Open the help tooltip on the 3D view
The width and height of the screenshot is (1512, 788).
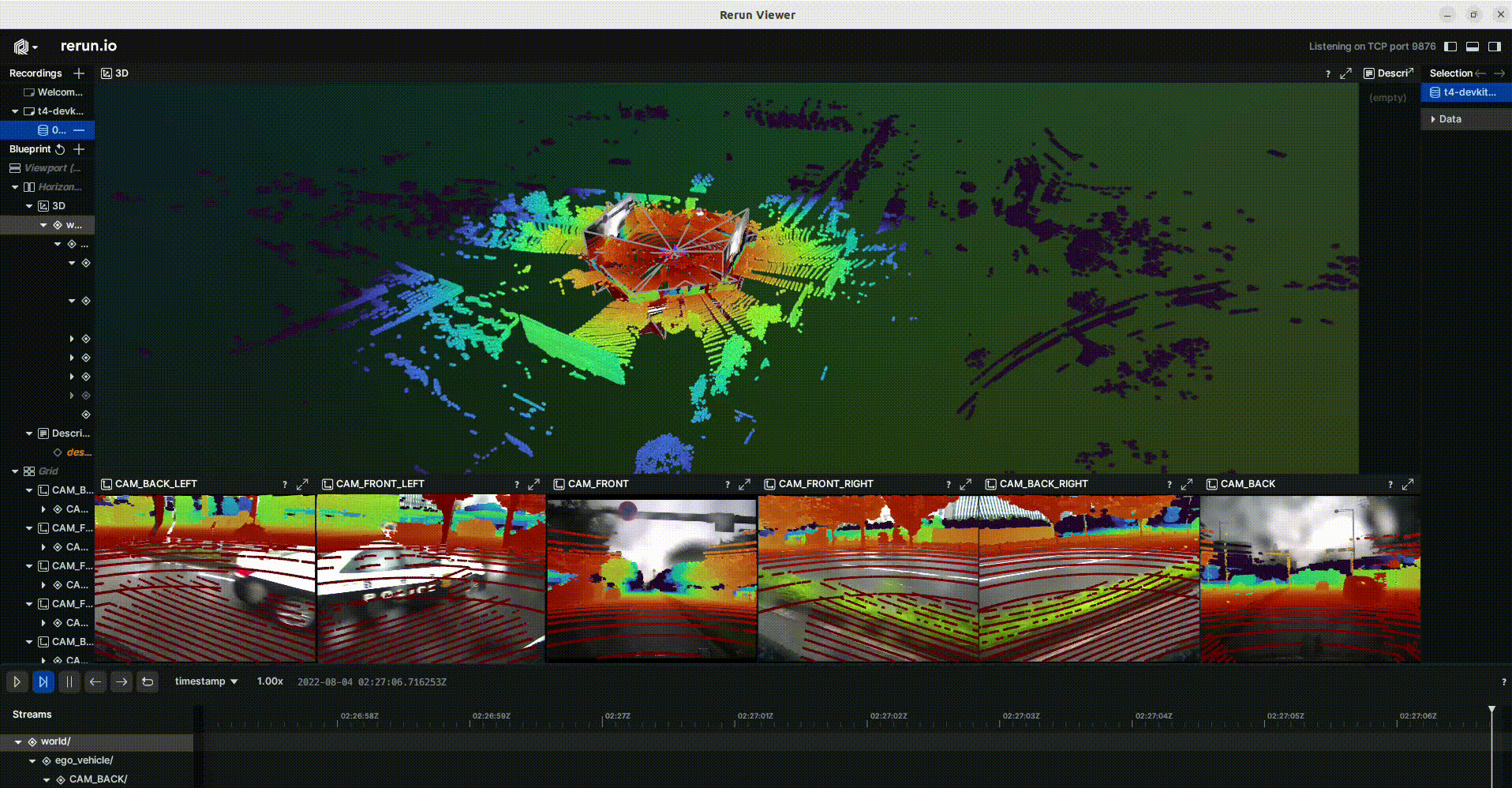(1327, 73)
